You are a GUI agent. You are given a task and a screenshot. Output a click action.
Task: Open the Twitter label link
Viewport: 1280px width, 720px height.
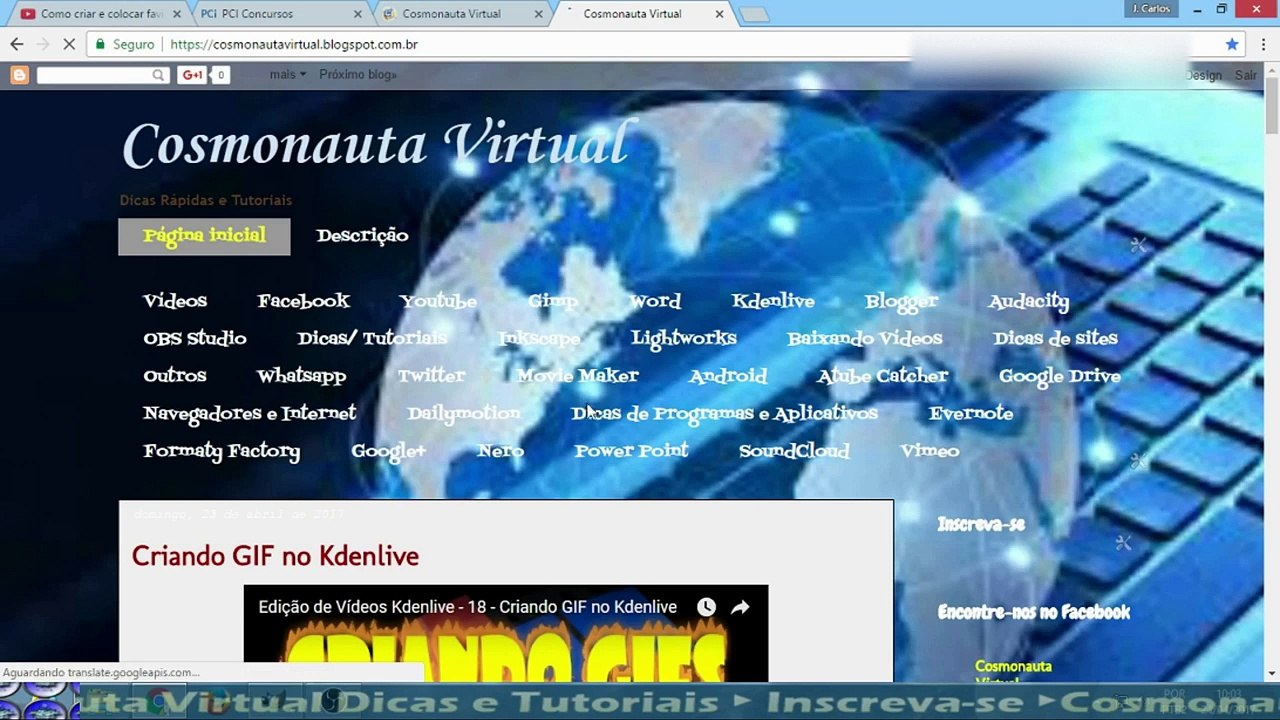pyautogui.click(x=432, y=376)
